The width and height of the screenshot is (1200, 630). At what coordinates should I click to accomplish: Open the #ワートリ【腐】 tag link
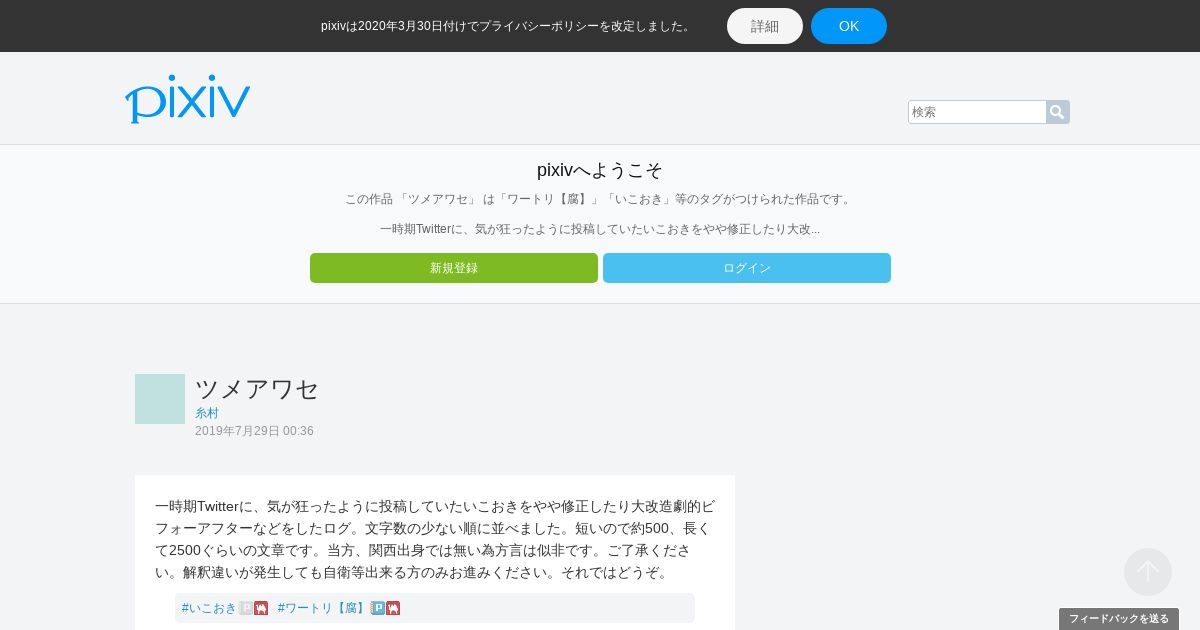[x=323, y=608]
